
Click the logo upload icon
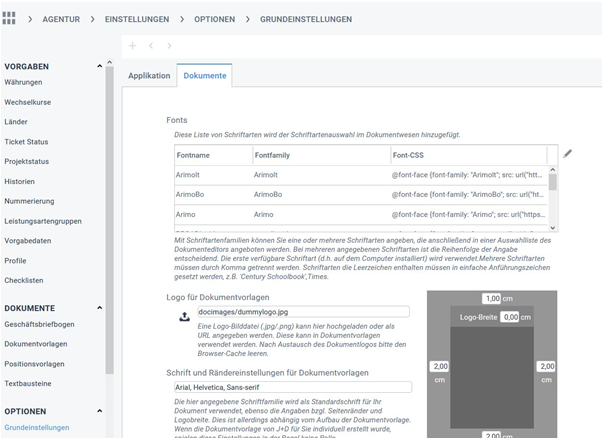pyautogui.click(x=184, y=317)
